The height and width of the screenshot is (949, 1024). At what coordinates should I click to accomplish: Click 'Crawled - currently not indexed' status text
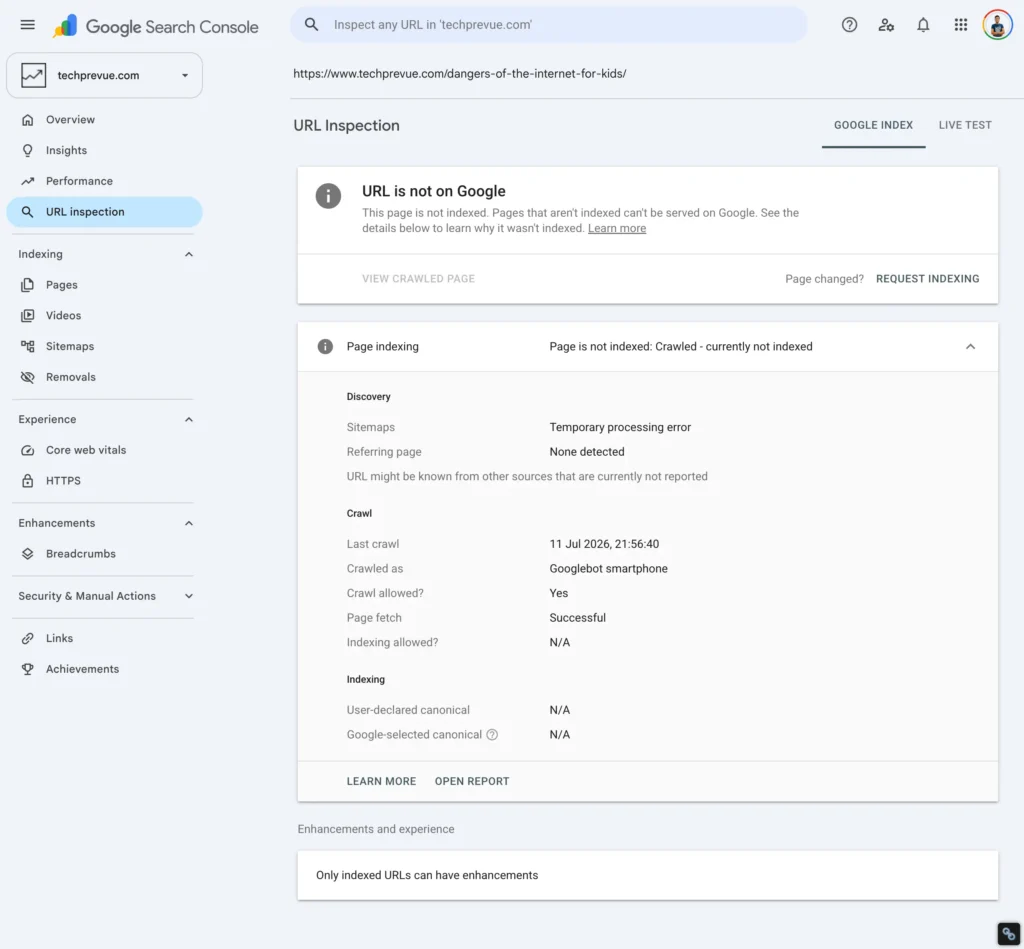tap(733, 347)
